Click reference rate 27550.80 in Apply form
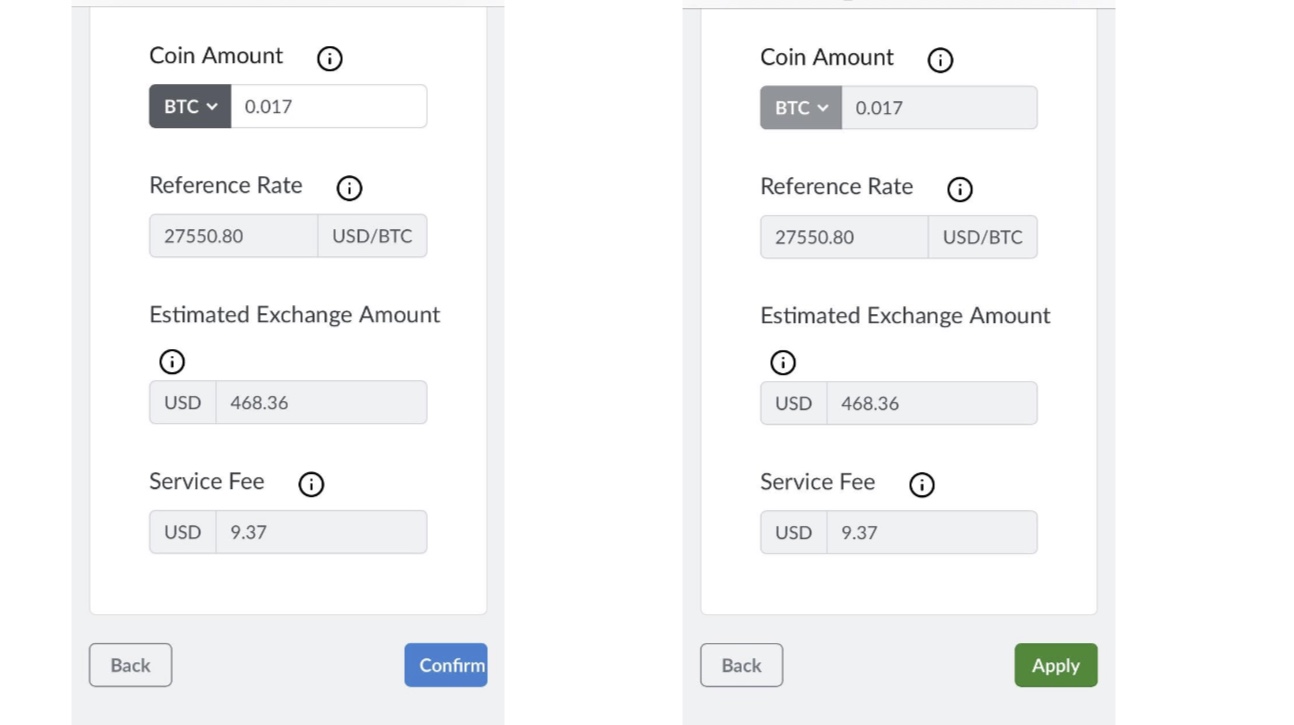The image size is (1294, 725). [844, 237]
